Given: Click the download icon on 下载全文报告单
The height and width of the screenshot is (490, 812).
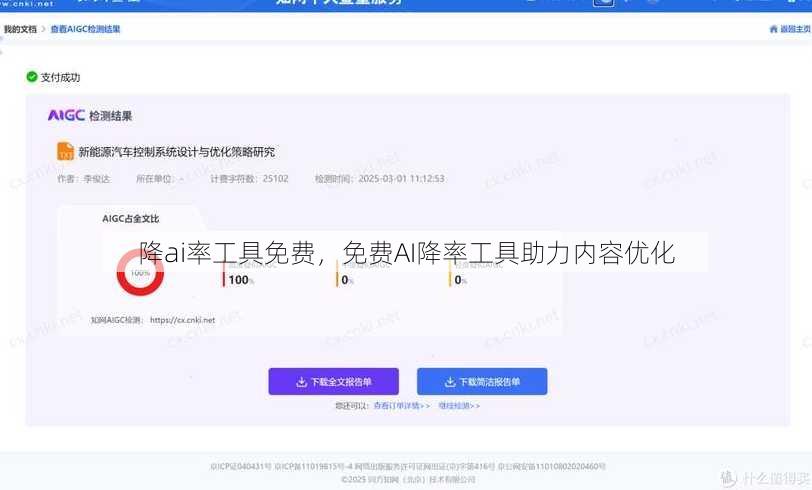Looking at the screenshot, I should (301, 382).
